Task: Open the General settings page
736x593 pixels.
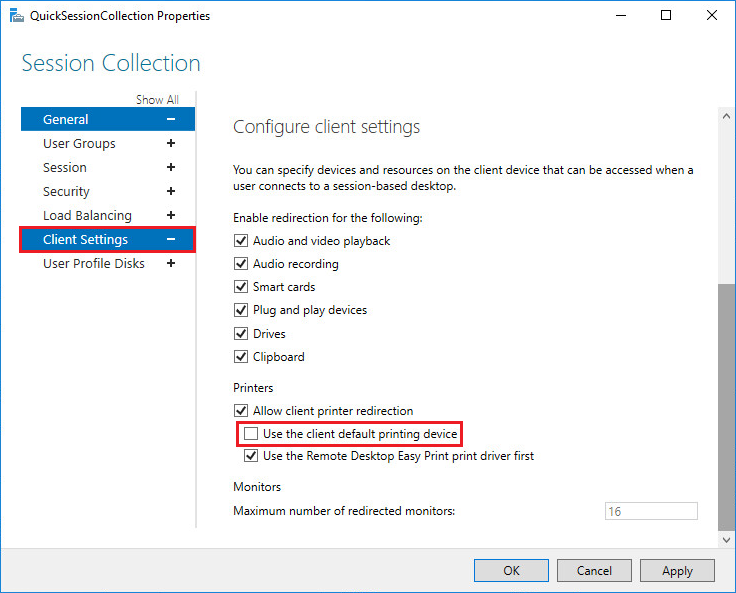Action: (66, 120)
